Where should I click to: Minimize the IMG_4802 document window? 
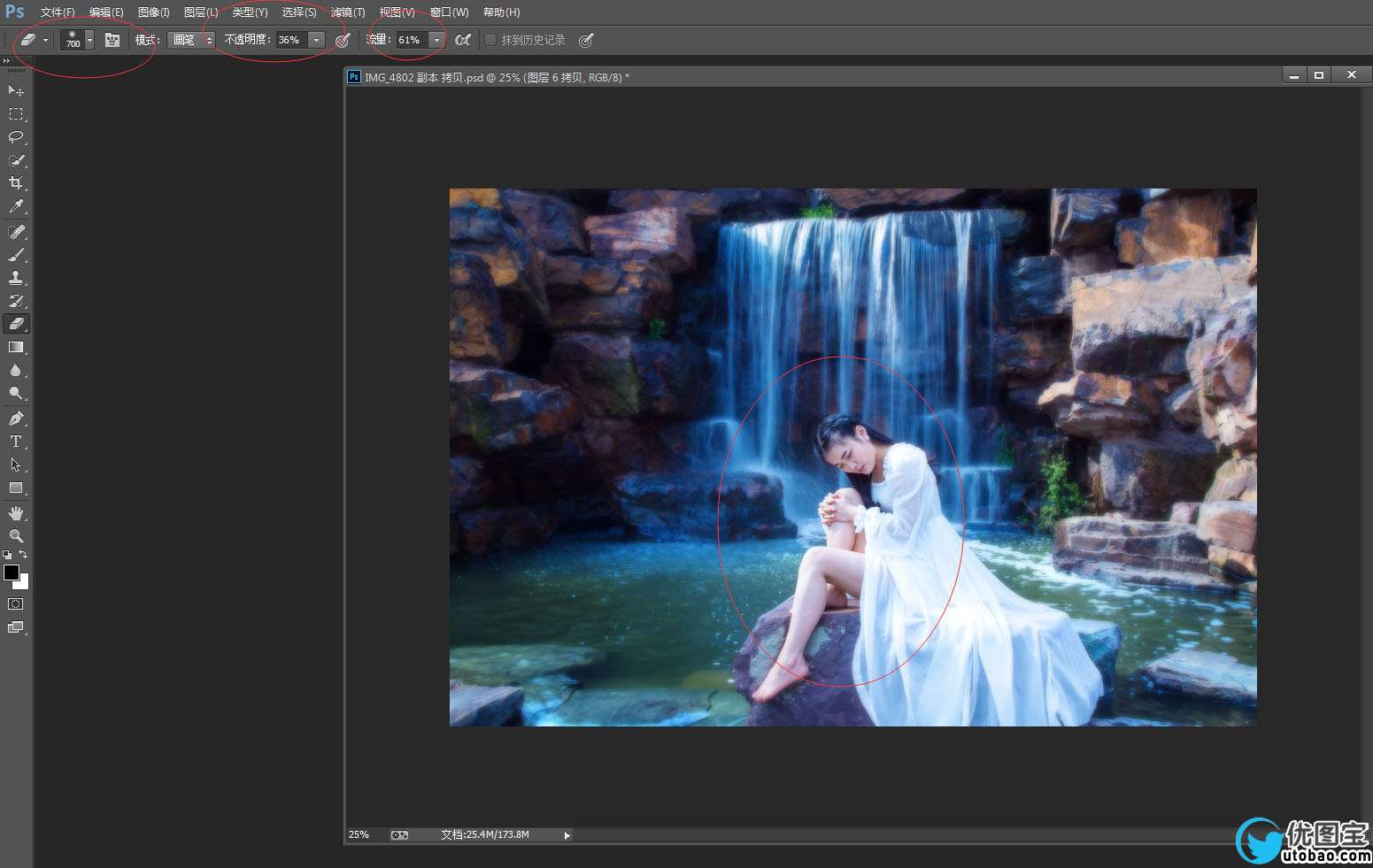(x=1294, y=75)
